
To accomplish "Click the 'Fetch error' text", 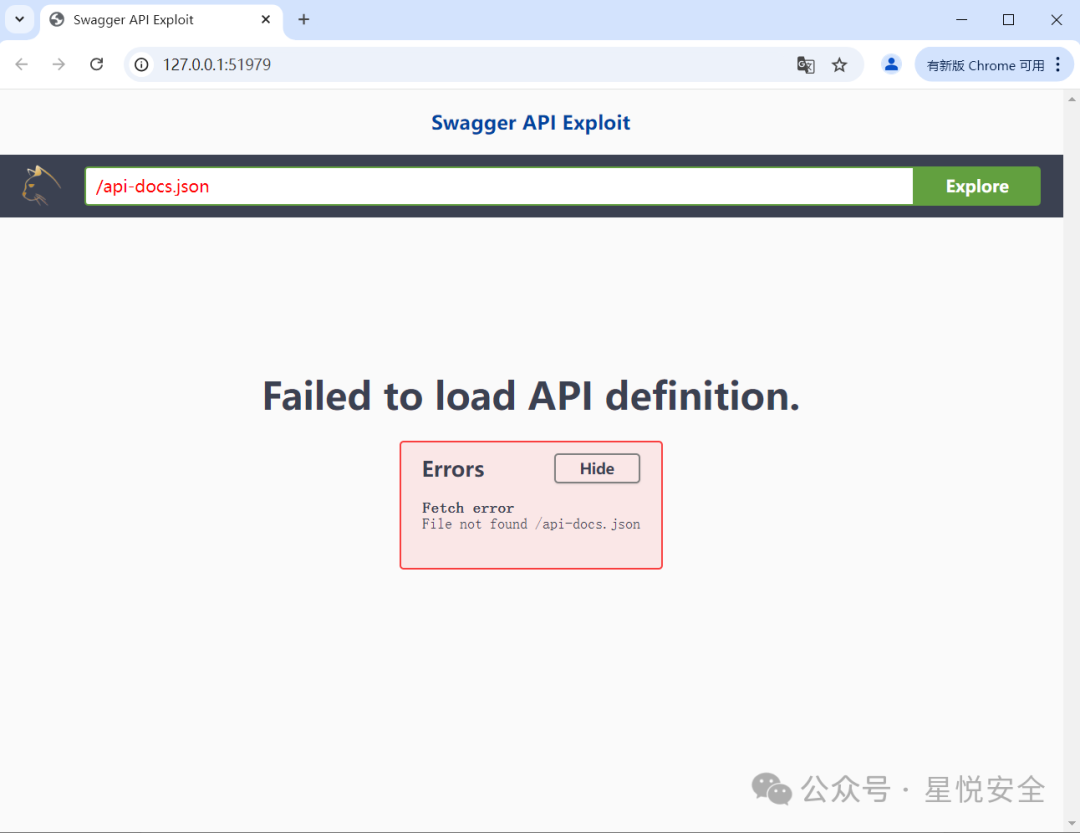I will pyautogui.click(x=468, y=508).
